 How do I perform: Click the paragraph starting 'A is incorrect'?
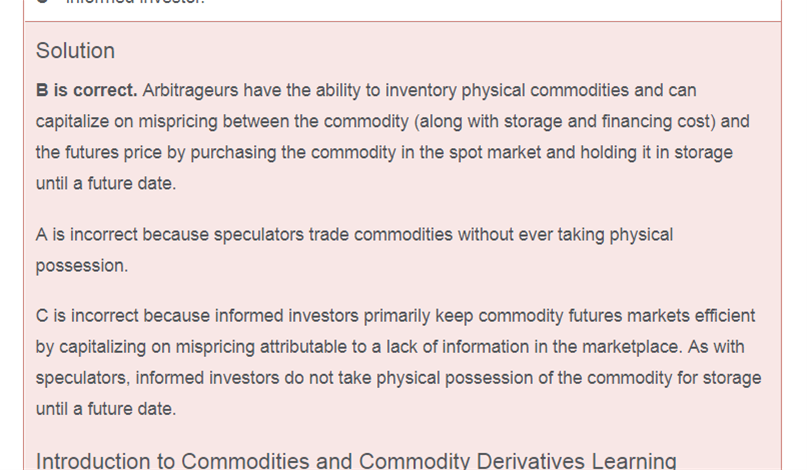tap(354, 250)
